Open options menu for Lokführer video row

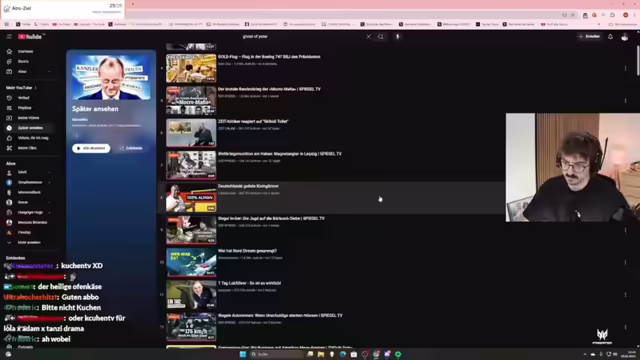pyautogui.click(x=625, y=295)
